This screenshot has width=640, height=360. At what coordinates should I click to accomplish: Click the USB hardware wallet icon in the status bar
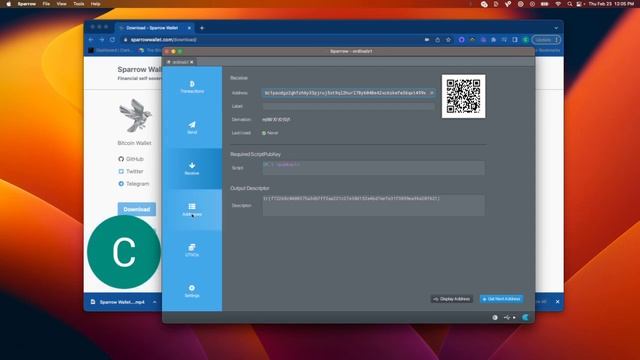coord(507,317)
